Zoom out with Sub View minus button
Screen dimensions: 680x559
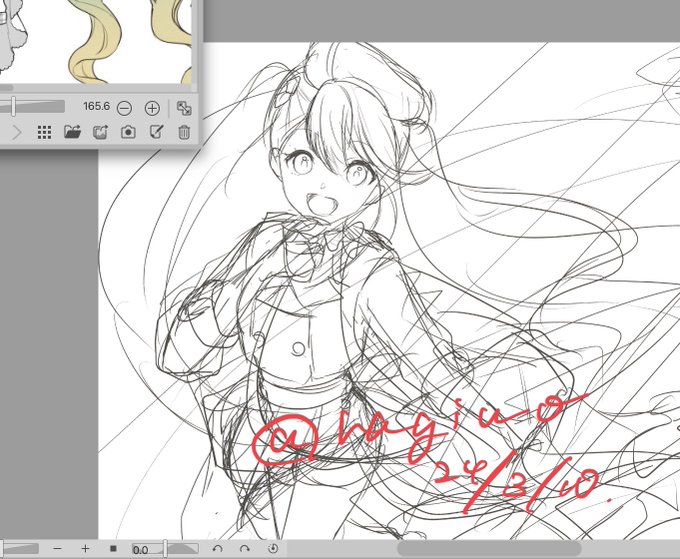124,108
